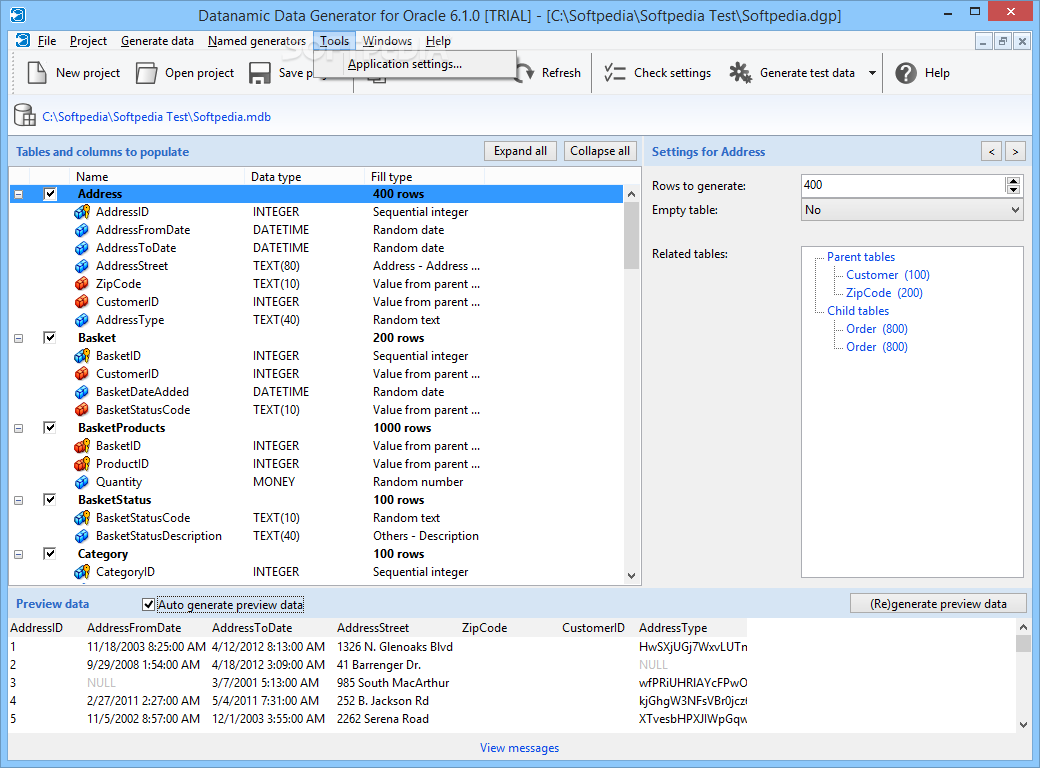Open the Empty table dropdown
This screenshot has width=1040, height=768.
[x=911, y=210]
